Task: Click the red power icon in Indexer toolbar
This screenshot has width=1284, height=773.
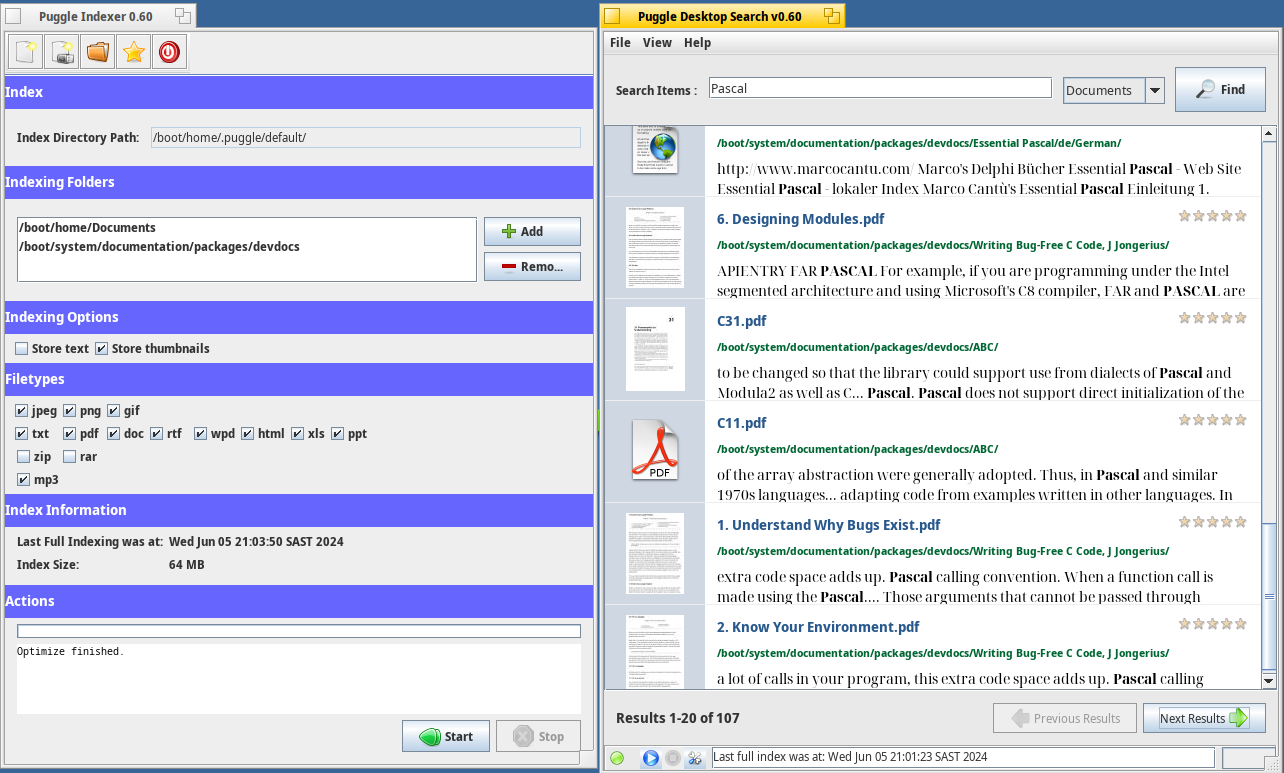Action: coord(169,52)
